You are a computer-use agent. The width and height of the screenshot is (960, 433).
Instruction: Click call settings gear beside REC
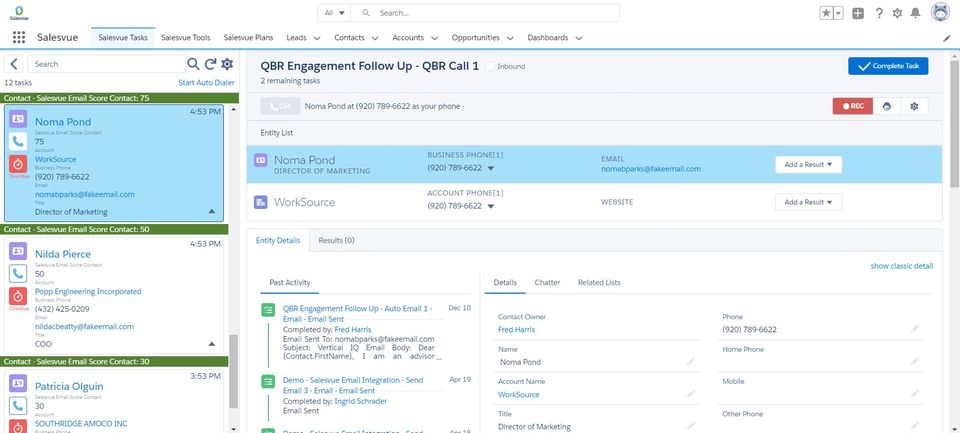912,105
